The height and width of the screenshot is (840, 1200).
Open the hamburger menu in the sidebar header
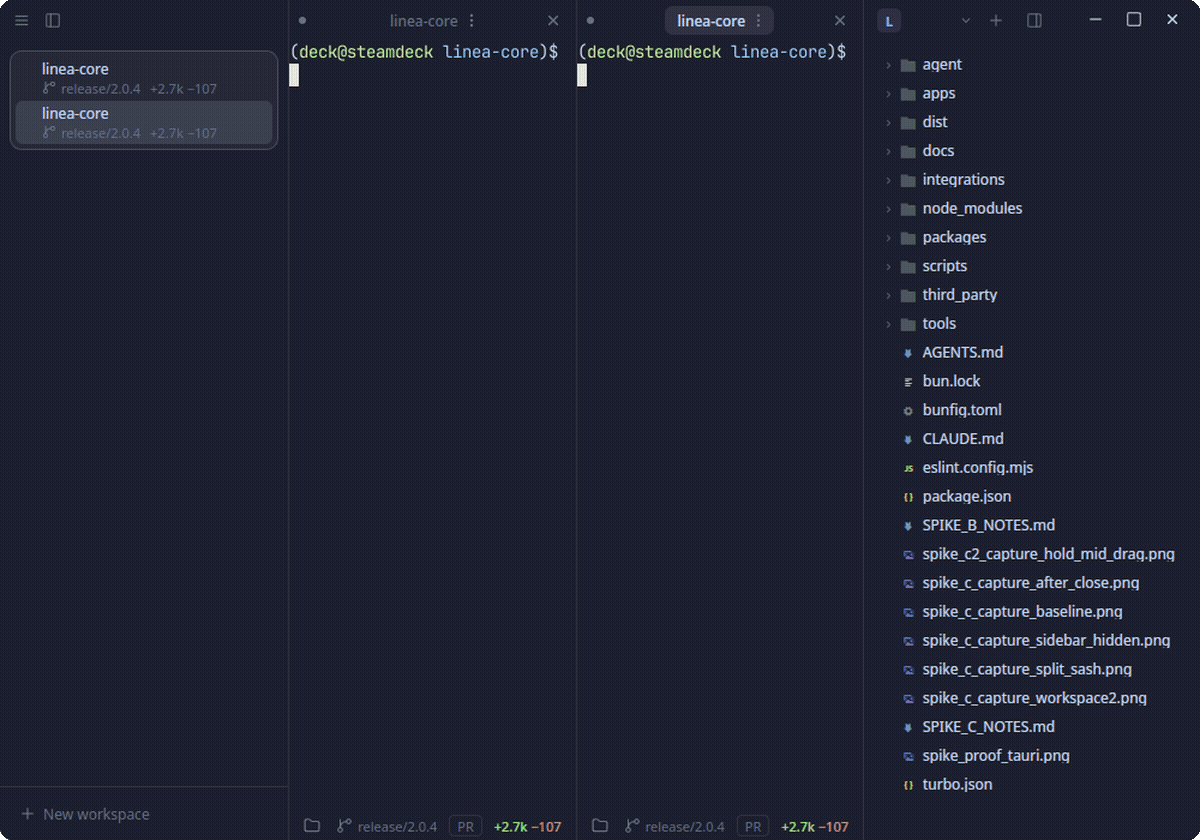(22, 20)
